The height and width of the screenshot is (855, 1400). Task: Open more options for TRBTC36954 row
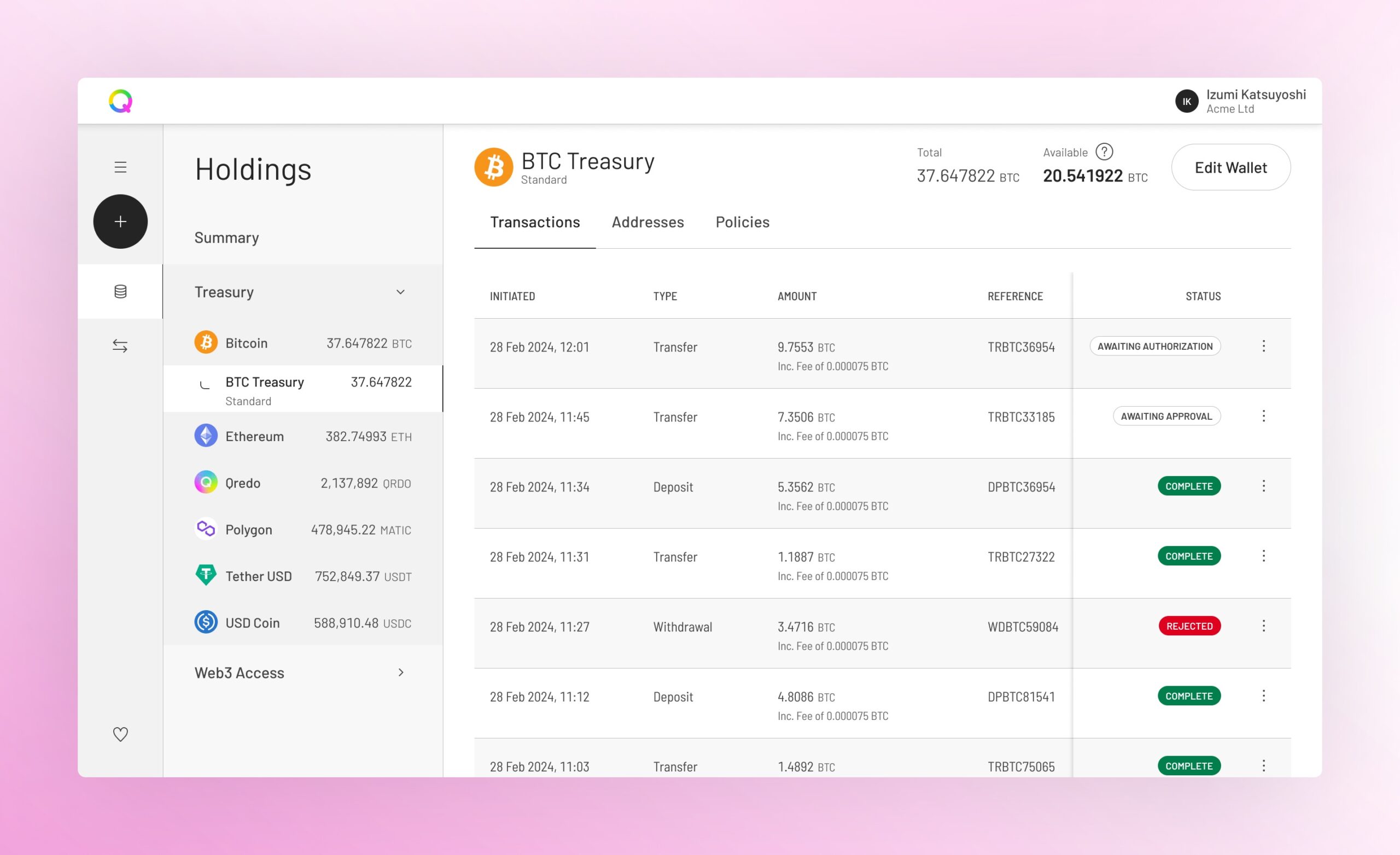[x=1264, y=346]
